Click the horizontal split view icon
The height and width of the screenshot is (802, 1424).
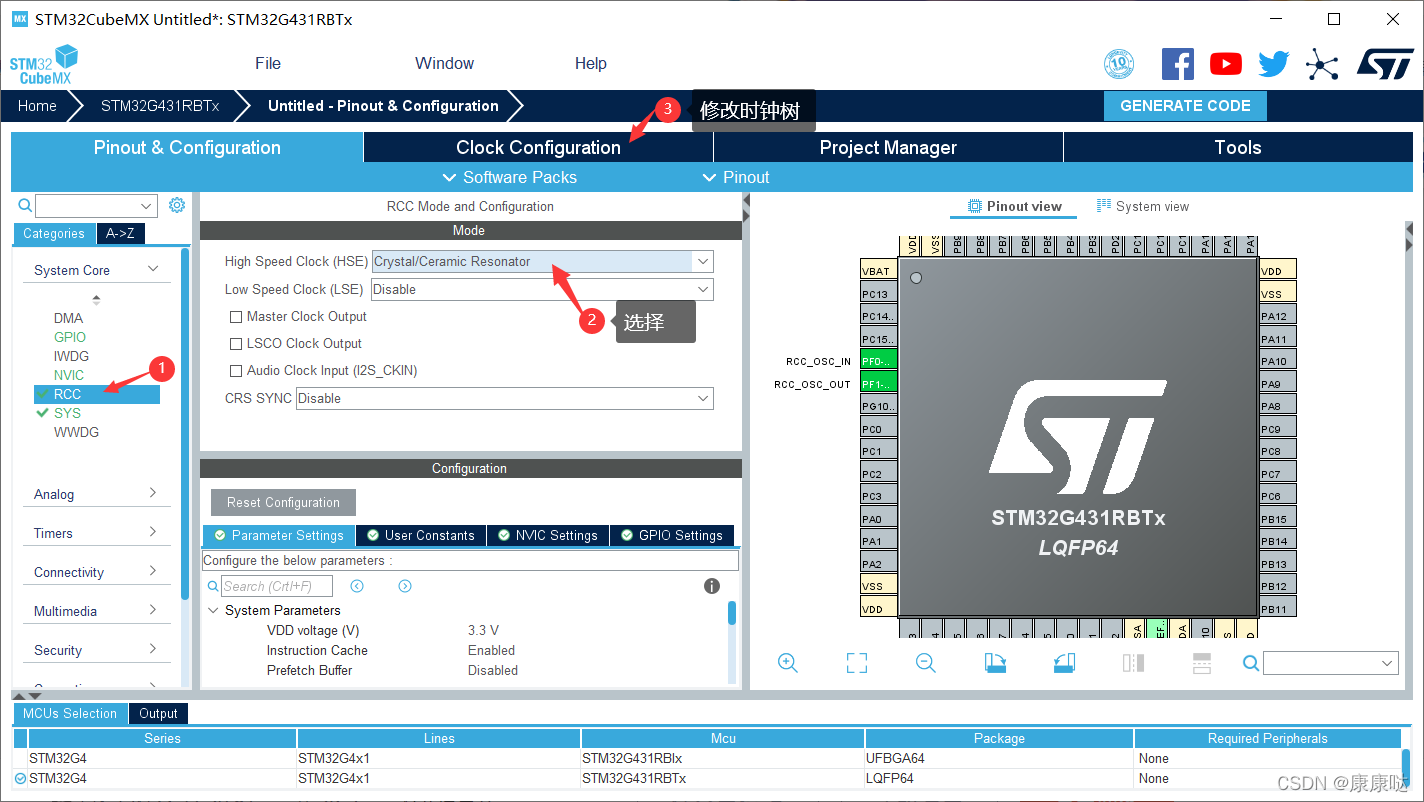pos(1202,663)
